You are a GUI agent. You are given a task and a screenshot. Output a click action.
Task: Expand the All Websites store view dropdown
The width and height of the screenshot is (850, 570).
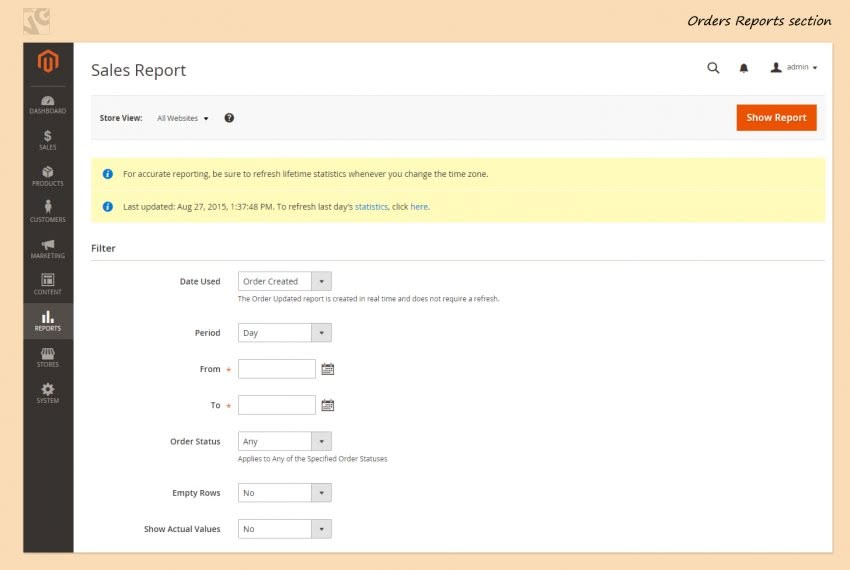click(x=183, y=118)
